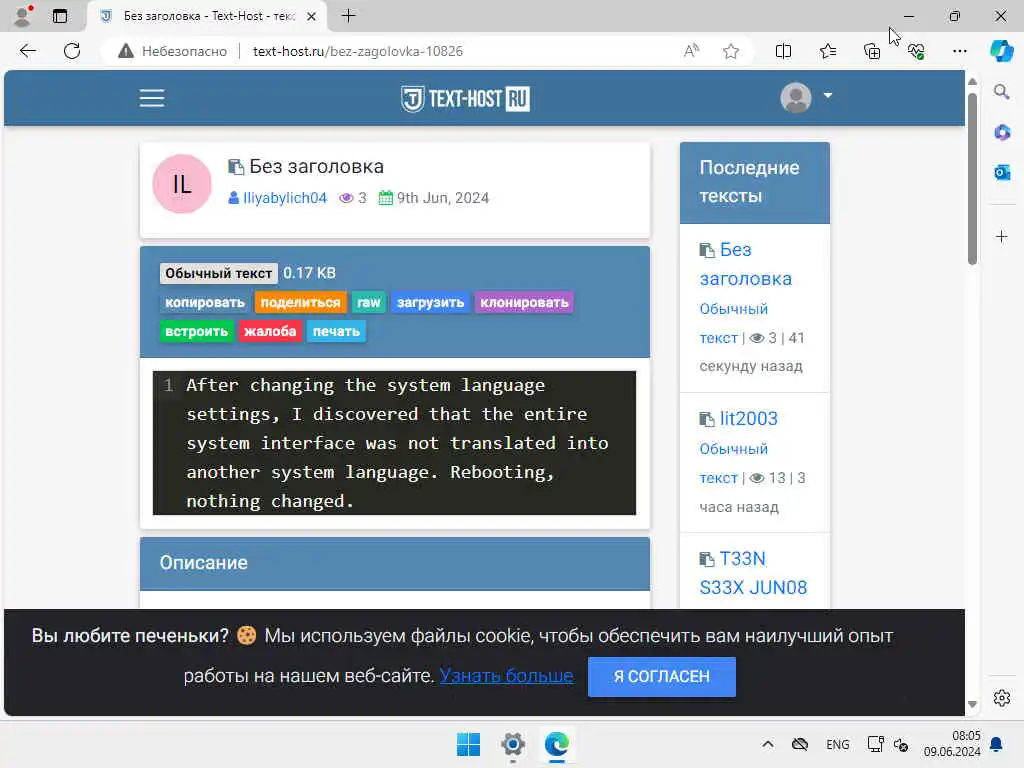Open a new browser tab
This screenshot has width=1024, height=768.
[x=348, y=16]
